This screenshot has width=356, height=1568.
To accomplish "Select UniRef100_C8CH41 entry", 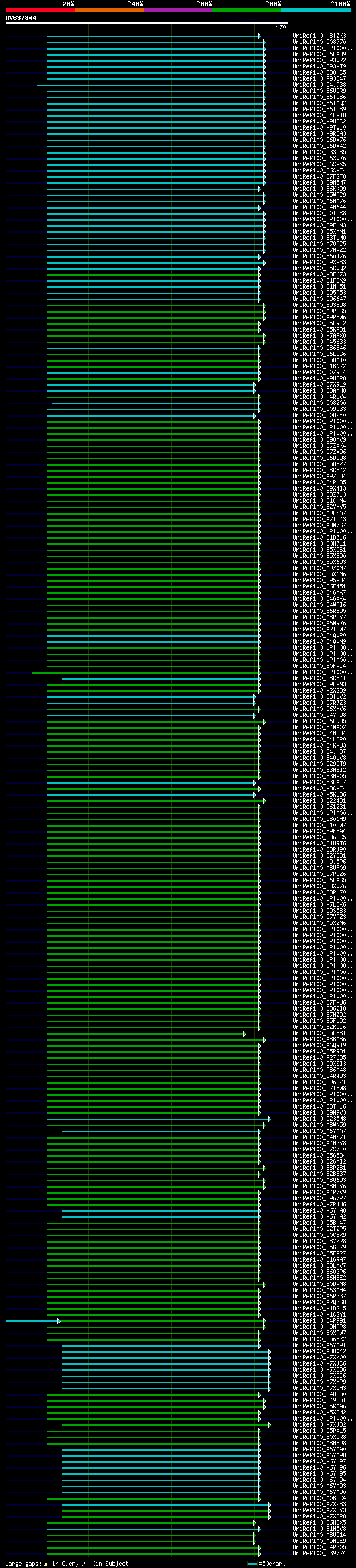I will [319, 678].
